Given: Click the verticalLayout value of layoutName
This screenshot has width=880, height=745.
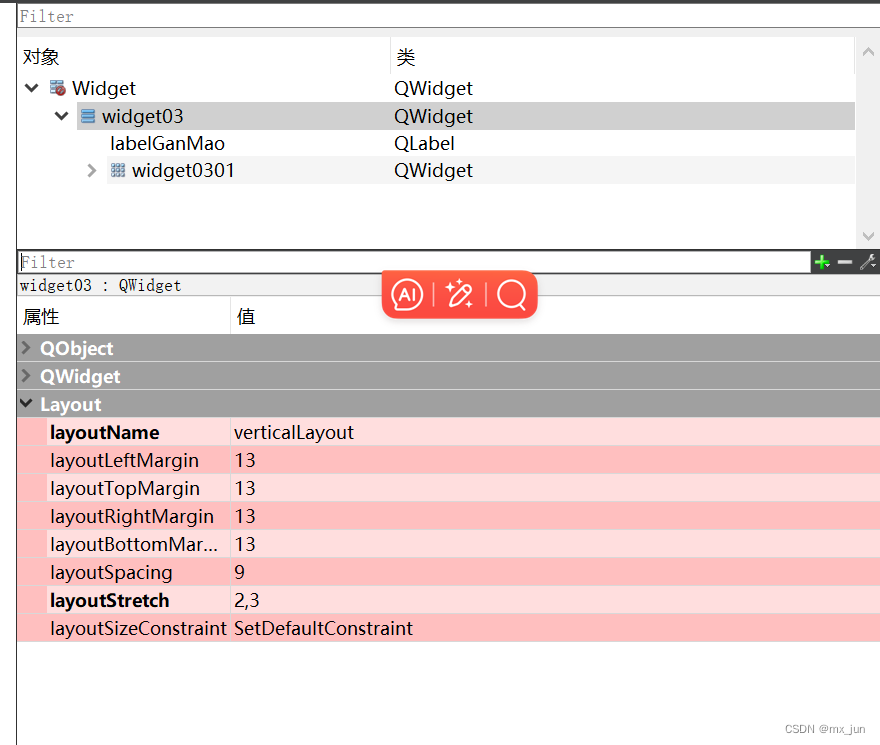Looking at the screenshot, I should 294,432.
